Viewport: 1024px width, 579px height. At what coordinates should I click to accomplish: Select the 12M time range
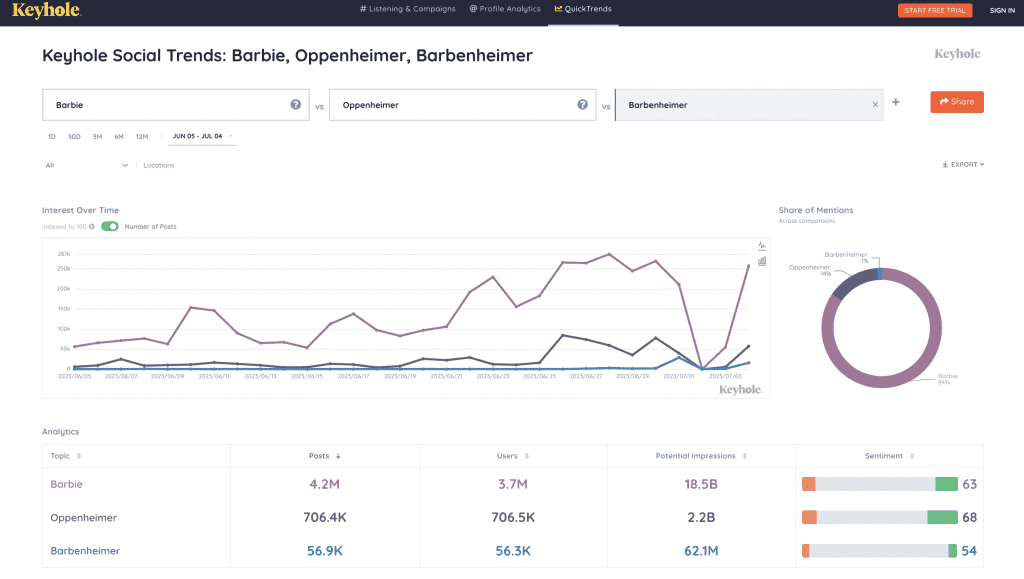coord(142,136)
